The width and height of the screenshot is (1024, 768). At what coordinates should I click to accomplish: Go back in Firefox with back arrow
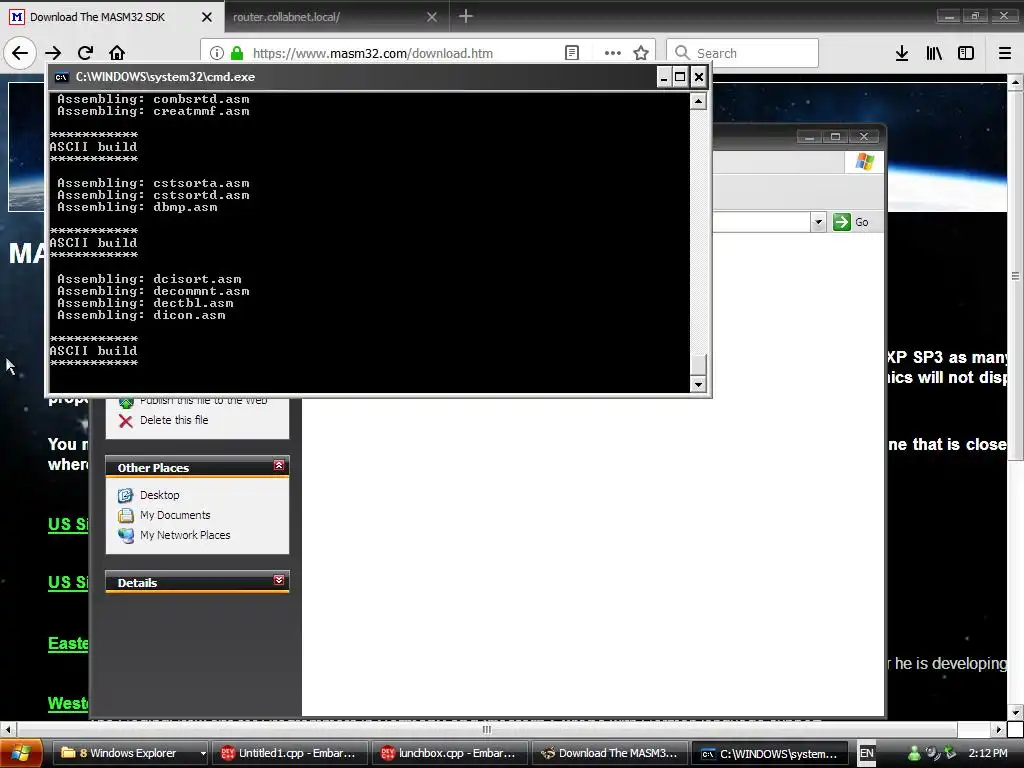(20, 53)
